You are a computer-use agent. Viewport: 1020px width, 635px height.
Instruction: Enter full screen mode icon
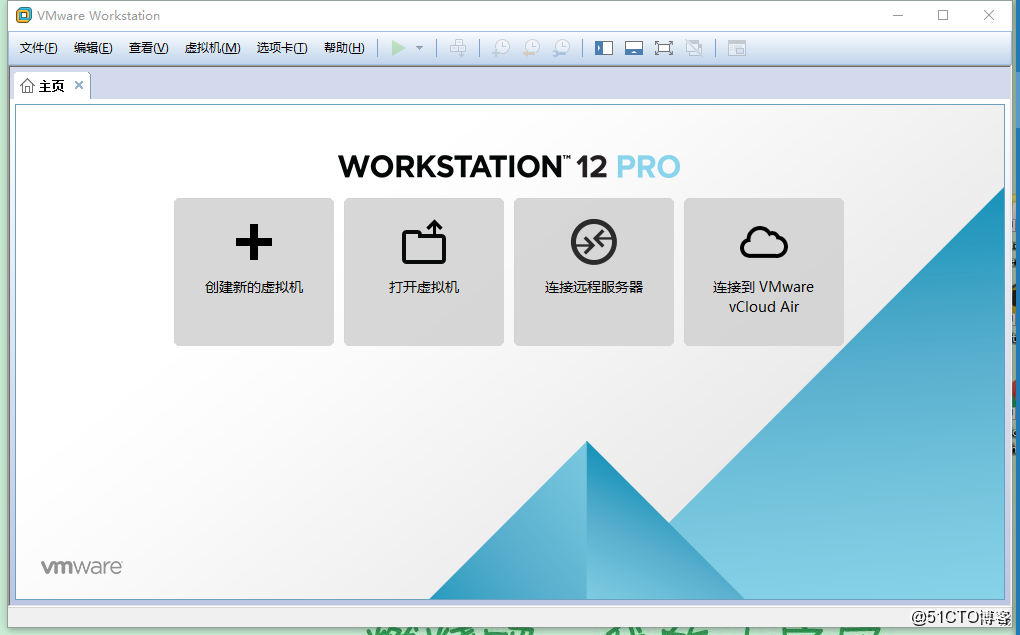click(x=664, y=48)
